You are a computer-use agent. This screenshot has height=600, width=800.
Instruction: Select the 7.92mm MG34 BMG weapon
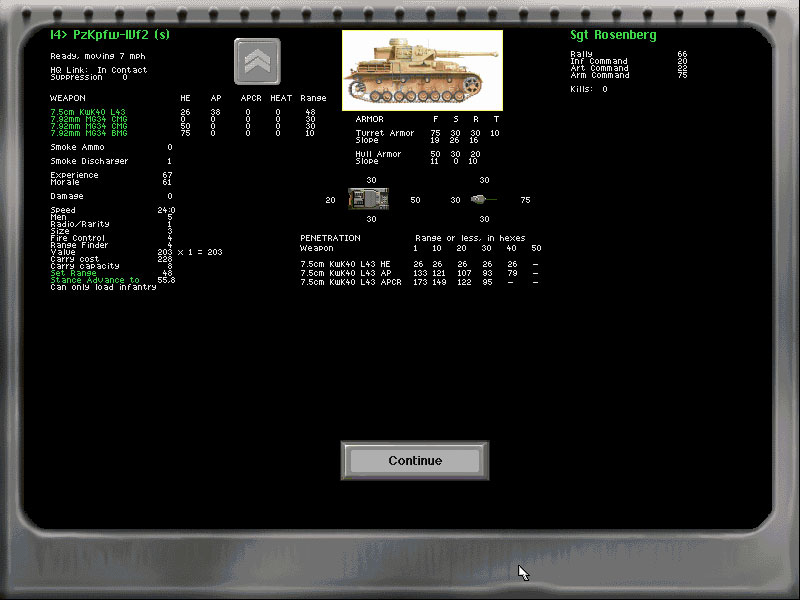coord(87,132)
